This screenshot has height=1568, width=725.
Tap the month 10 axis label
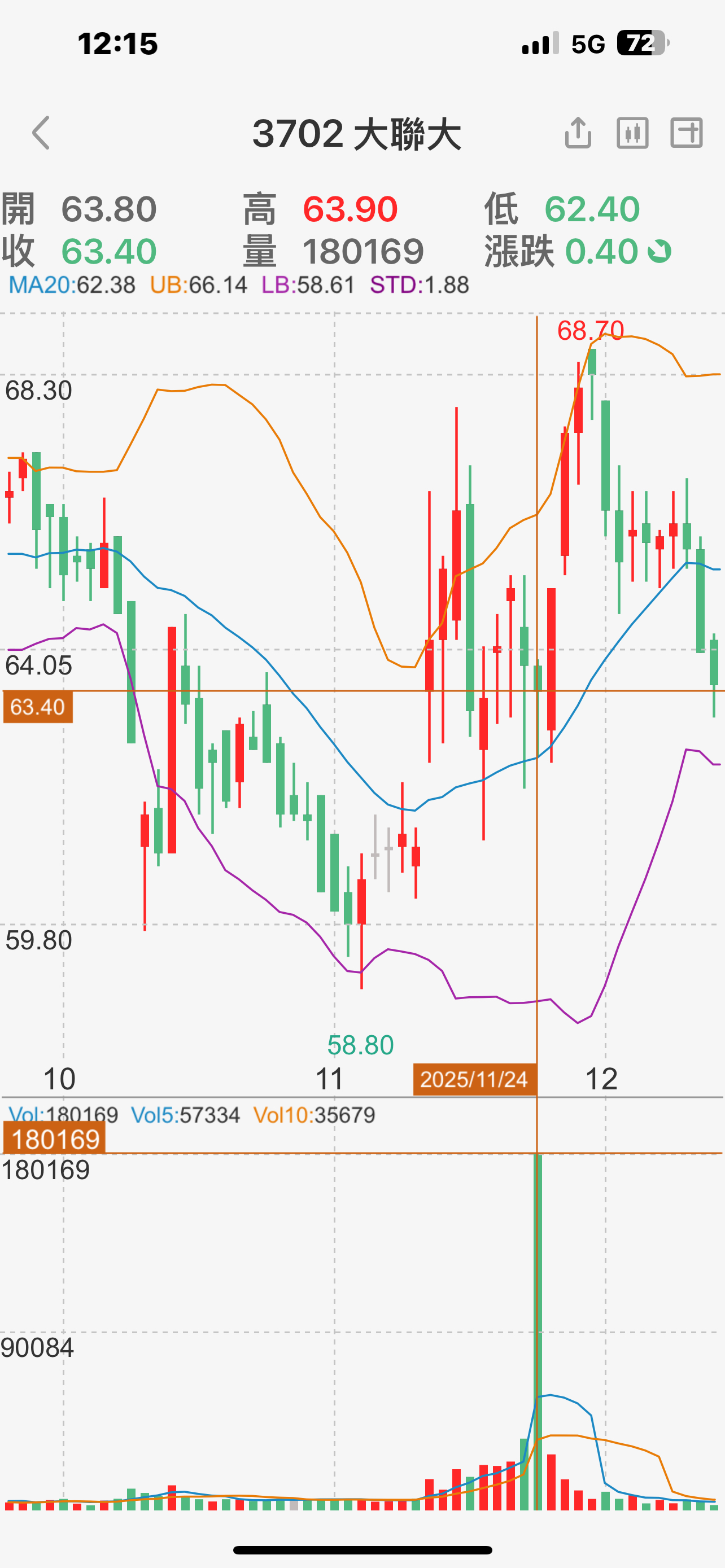[59, 1079]
